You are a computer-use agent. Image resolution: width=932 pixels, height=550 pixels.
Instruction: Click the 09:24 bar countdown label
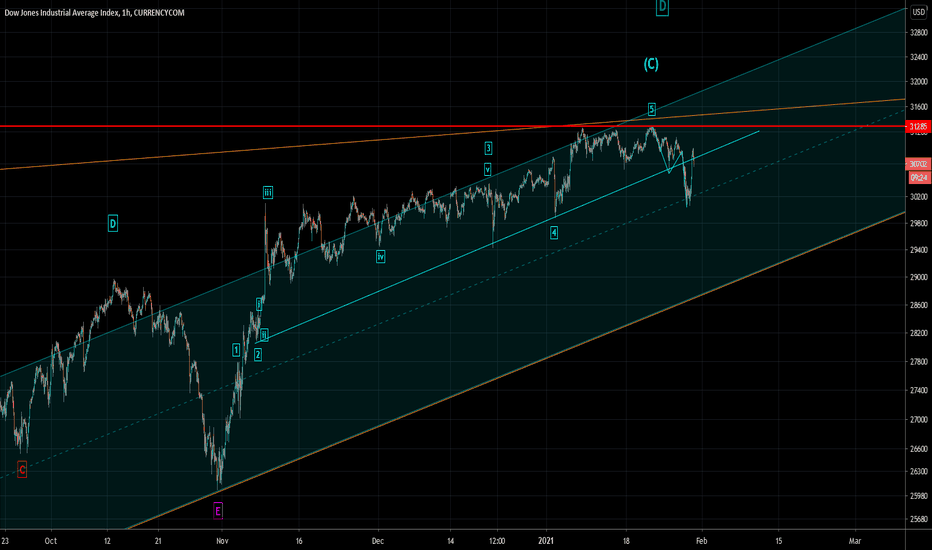919,177
